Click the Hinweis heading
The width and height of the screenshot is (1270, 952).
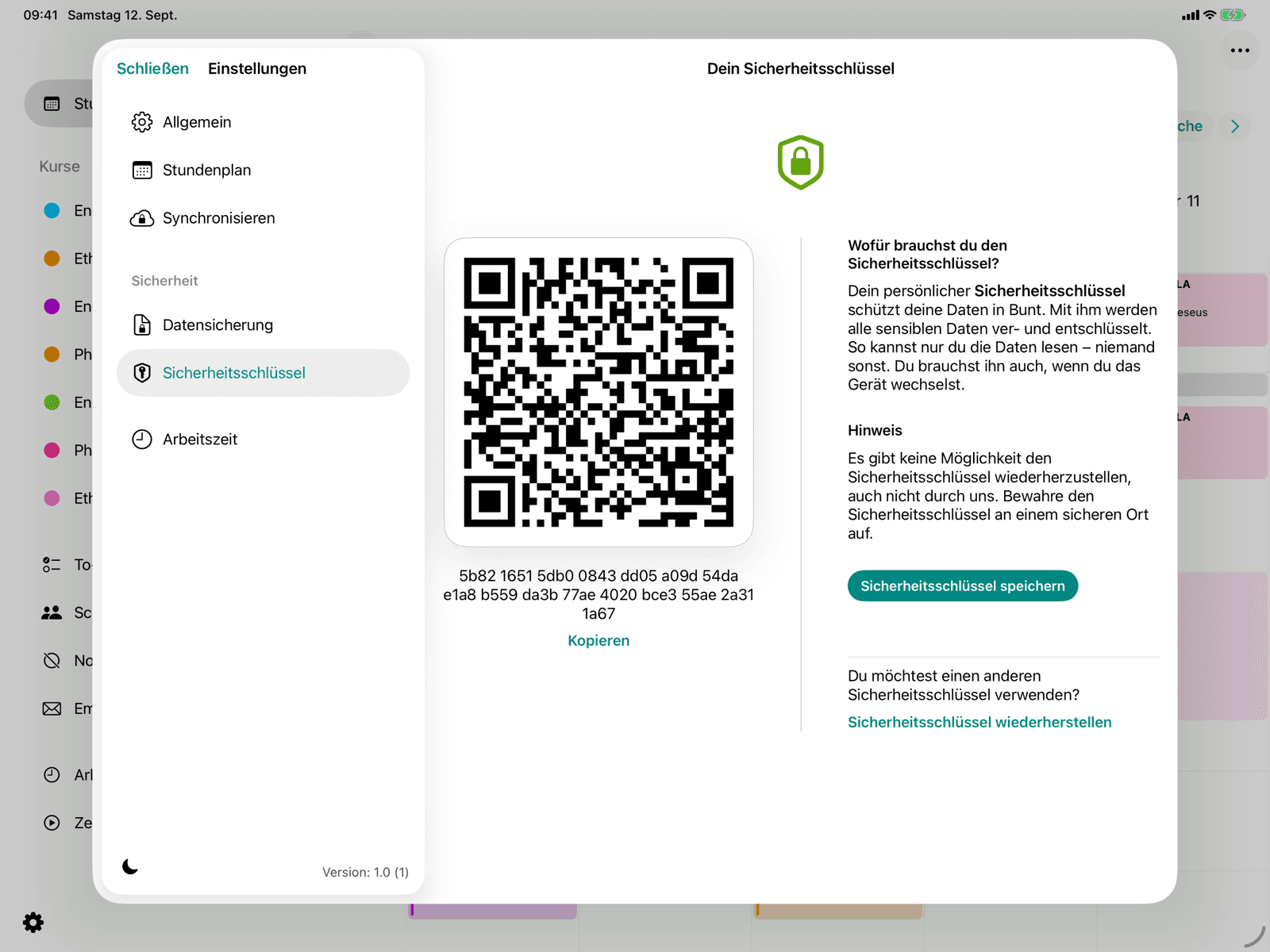coord(875,431)
